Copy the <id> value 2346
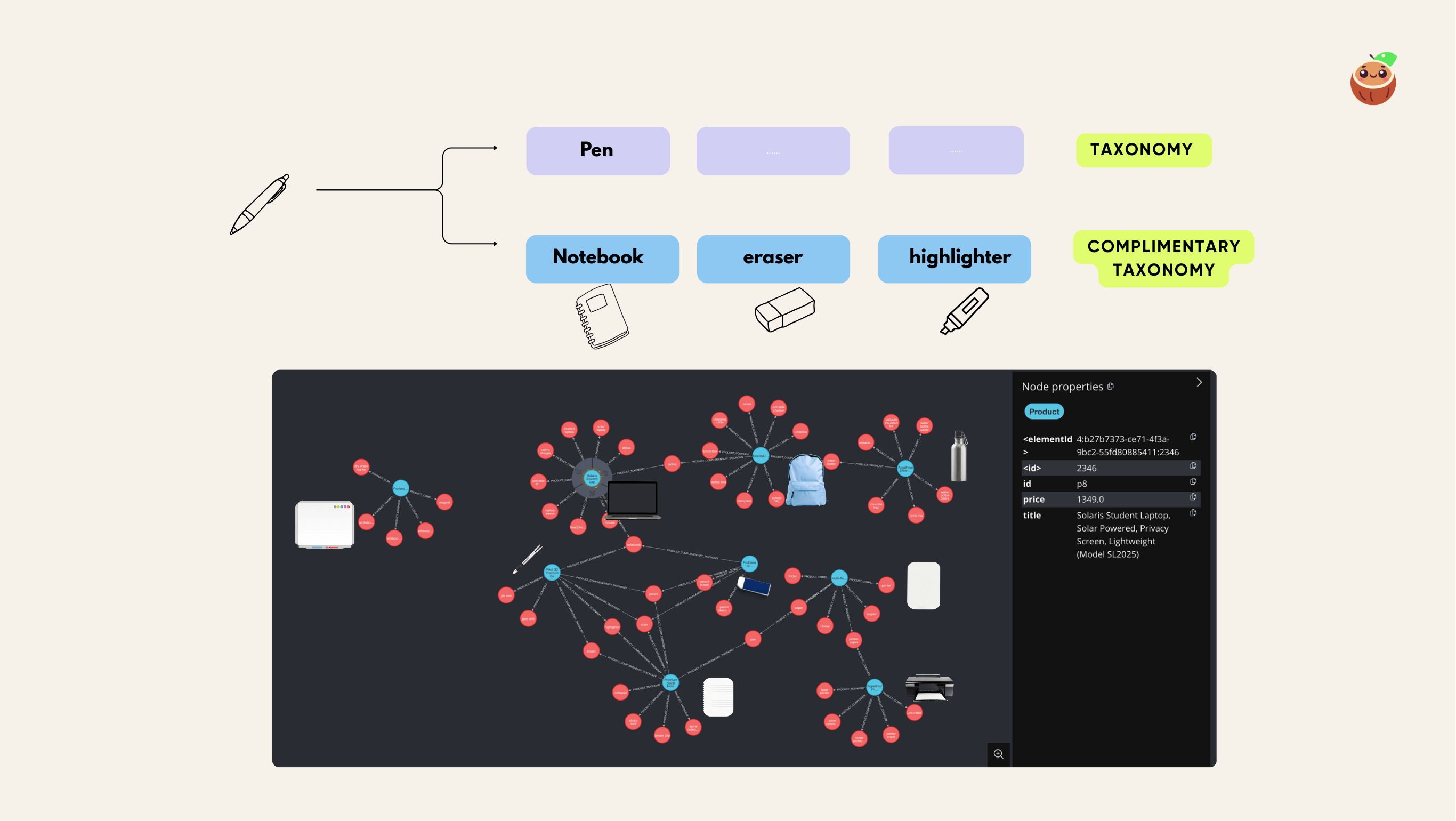Screen dimensions: 1456x821 coord(1193,465)
